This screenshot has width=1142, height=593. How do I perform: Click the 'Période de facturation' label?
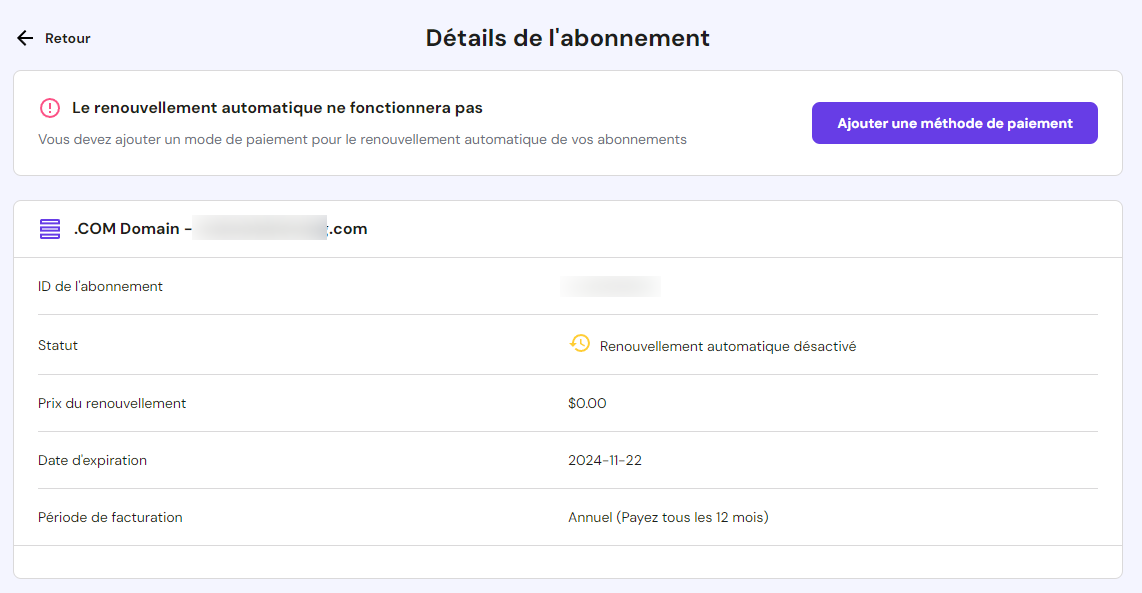point(110,517)
